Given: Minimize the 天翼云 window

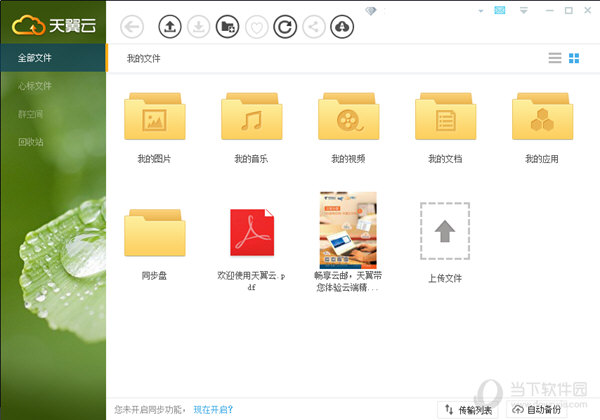Looking at the screenshot, I should tap(550, 11).
